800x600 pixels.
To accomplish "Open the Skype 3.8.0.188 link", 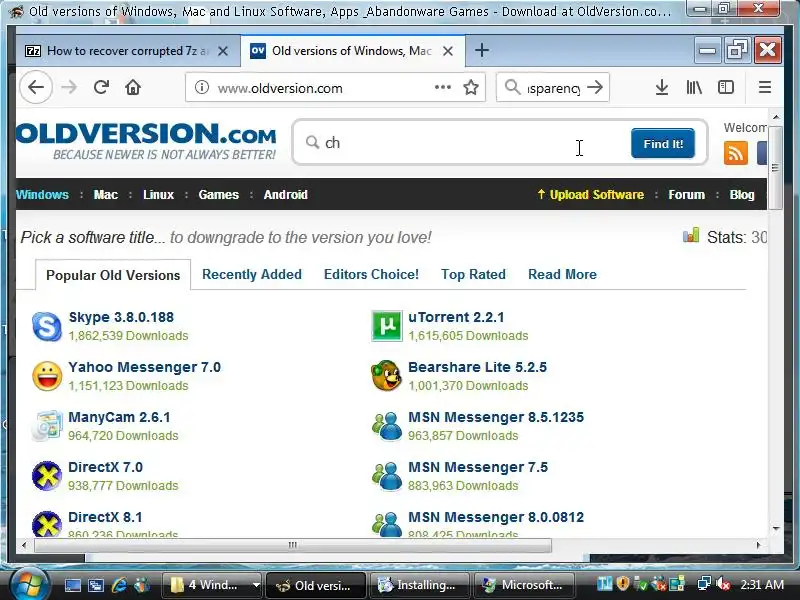I will (121, 317).
